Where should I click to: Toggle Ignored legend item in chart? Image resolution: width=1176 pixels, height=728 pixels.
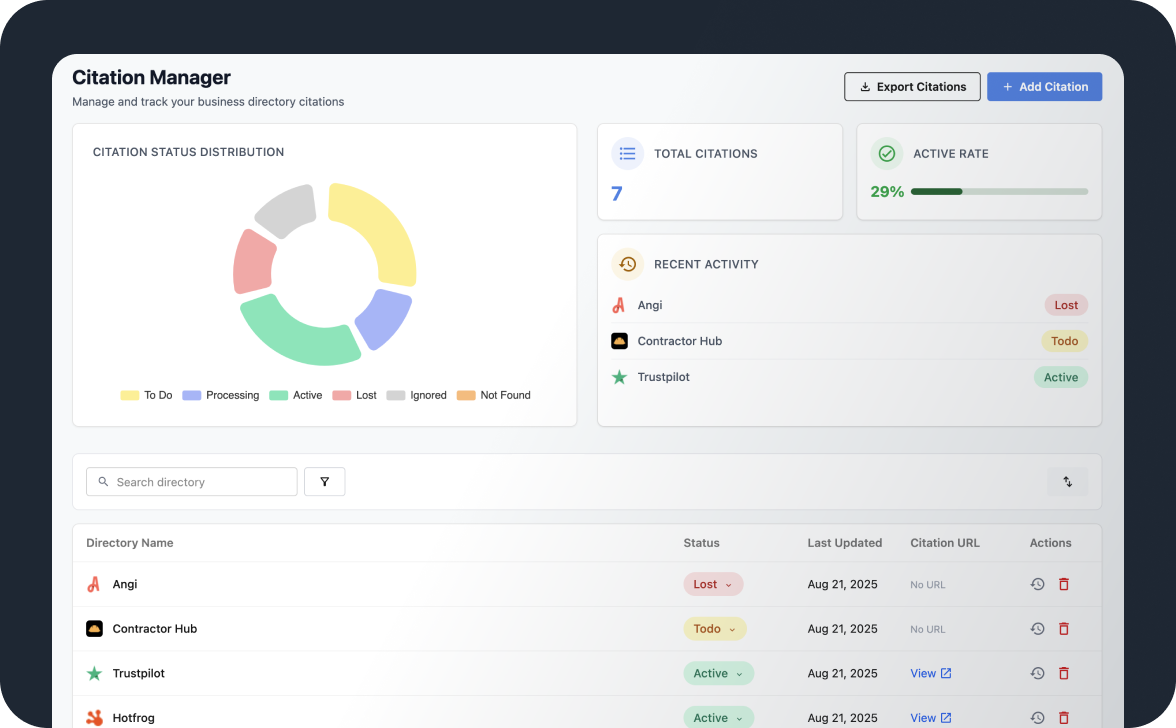(417, 395)
